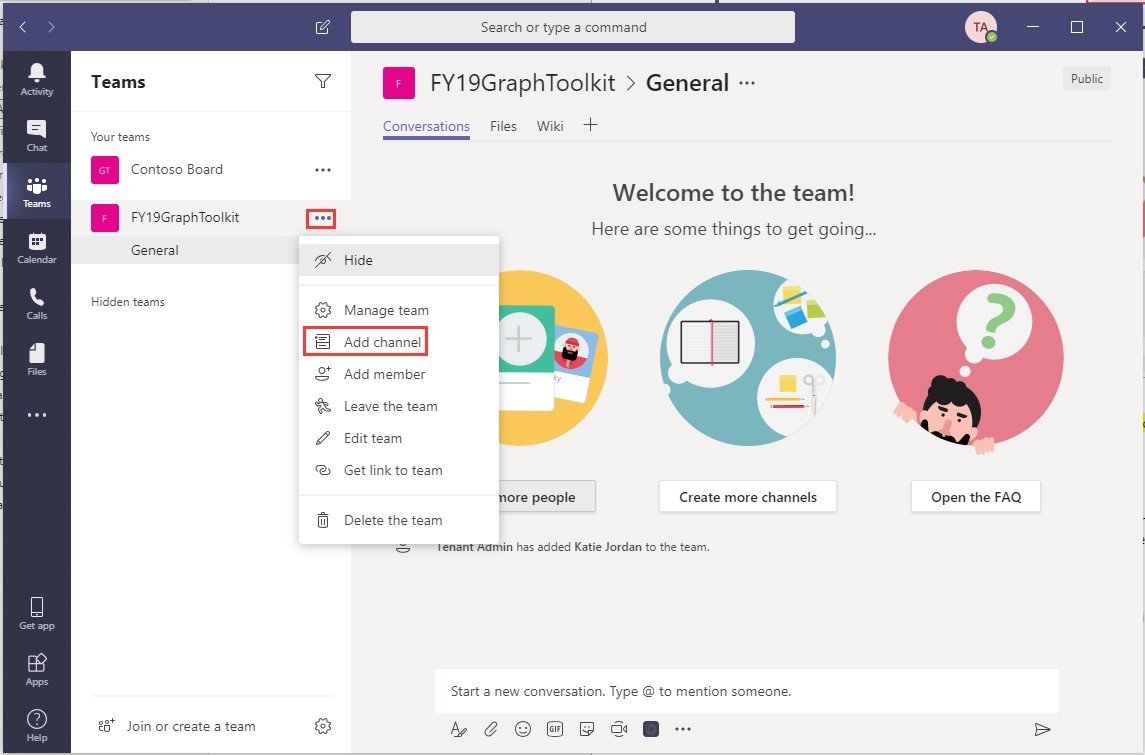The width and height of the screenshot is (1145, 755).
Task: Open Files from the left rail
Action: pos(37,360)
